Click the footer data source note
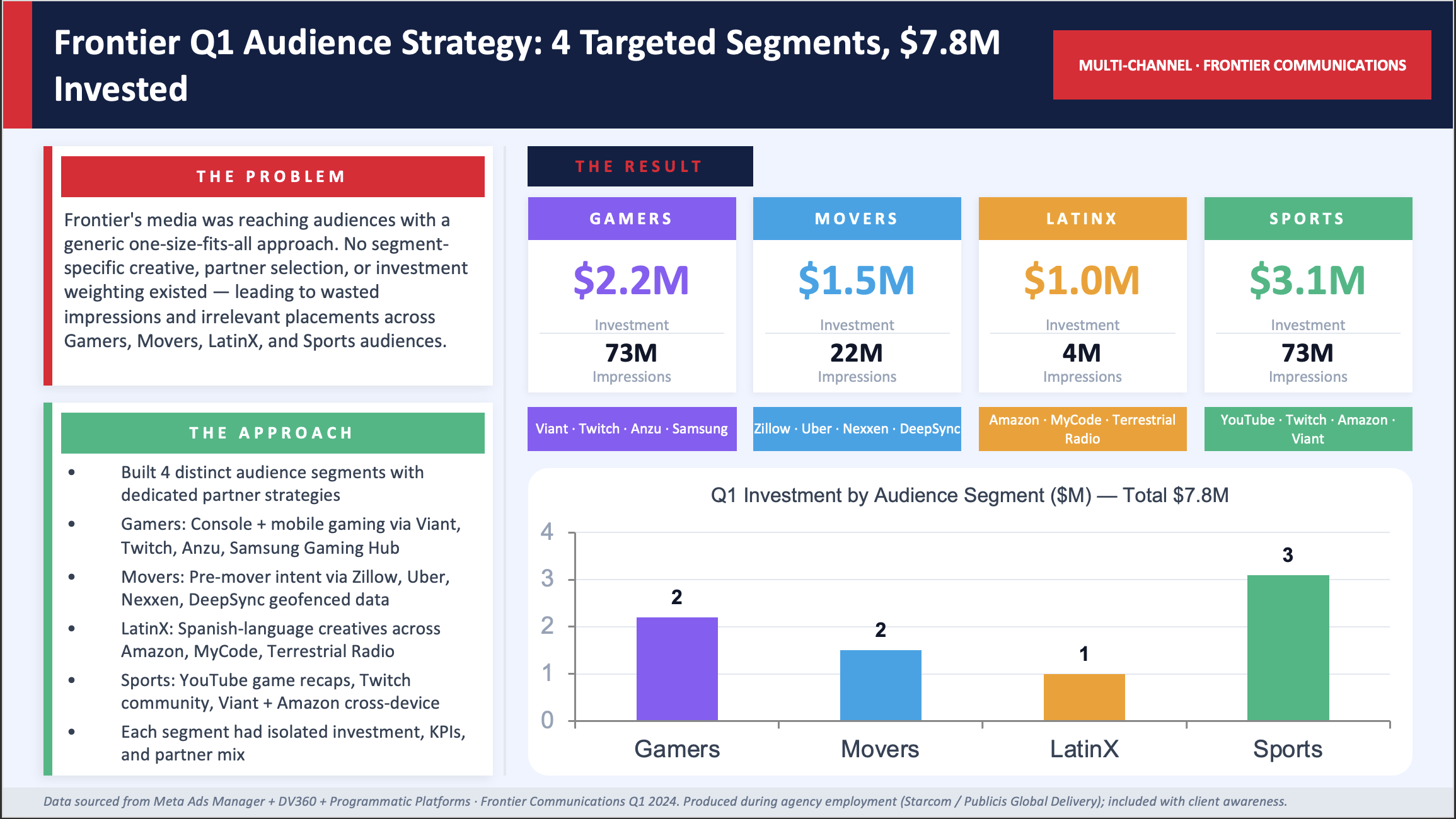1456x819 pixels. tap(665, 801)
